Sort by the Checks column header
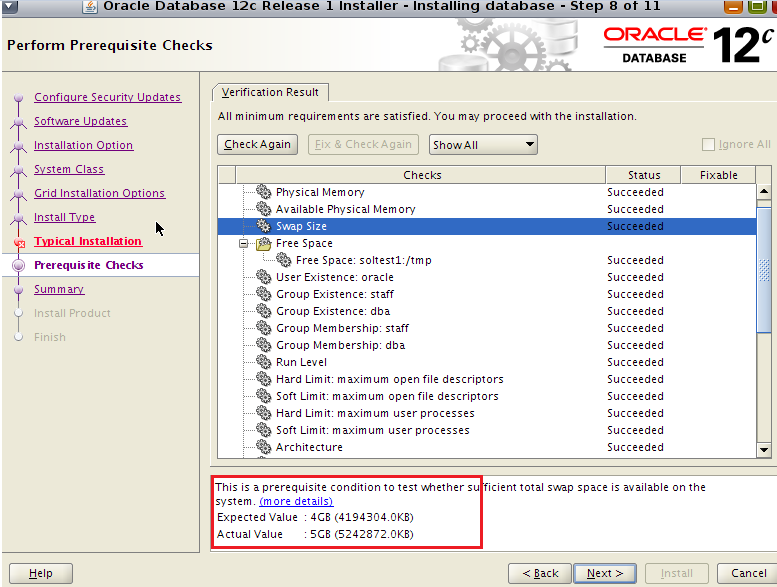The width and height of the screenshot is (777, 587). click(x=421, y=175)
